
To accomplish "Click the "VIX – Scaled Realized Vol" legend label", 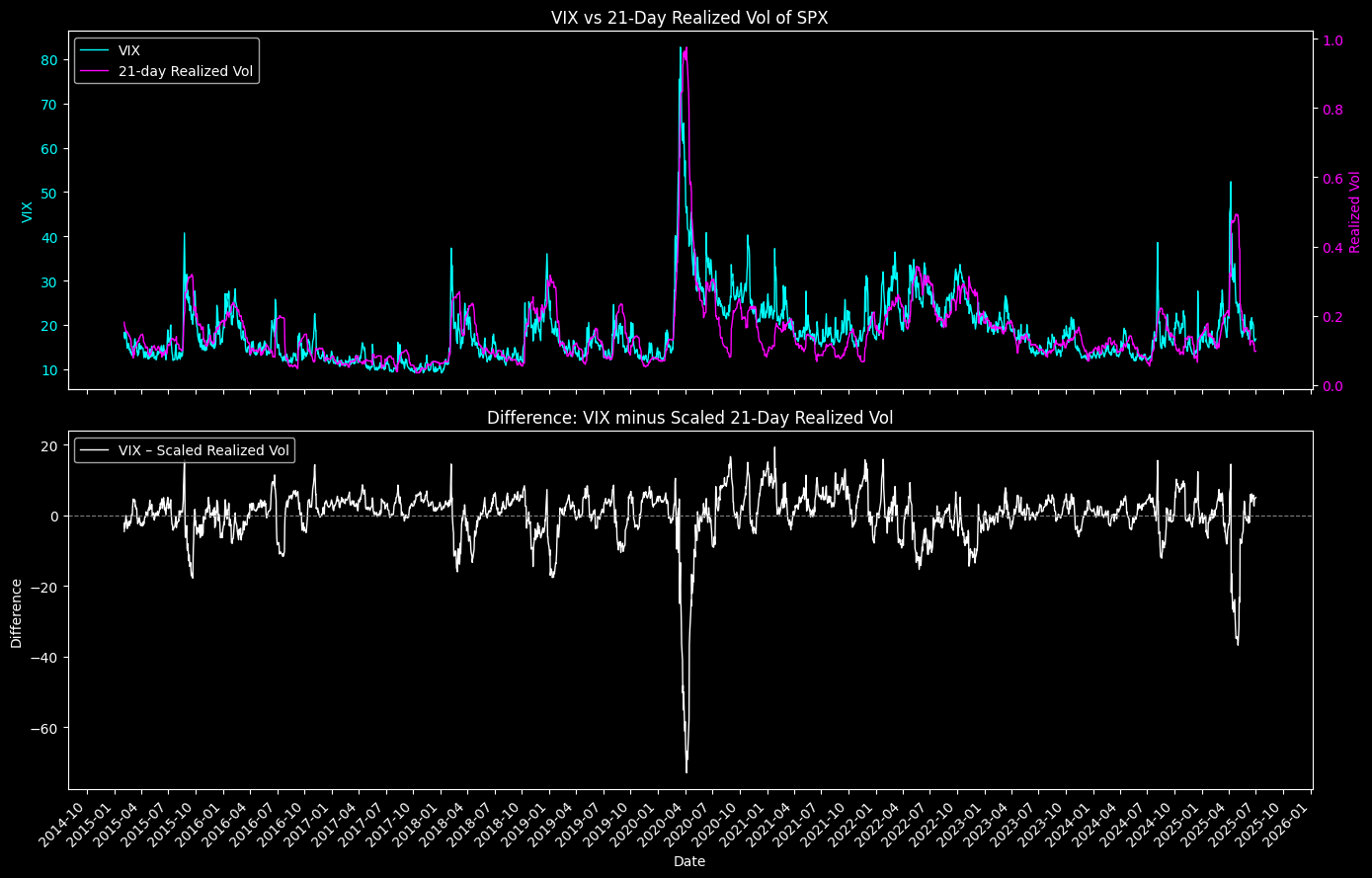I will [203, 450].
